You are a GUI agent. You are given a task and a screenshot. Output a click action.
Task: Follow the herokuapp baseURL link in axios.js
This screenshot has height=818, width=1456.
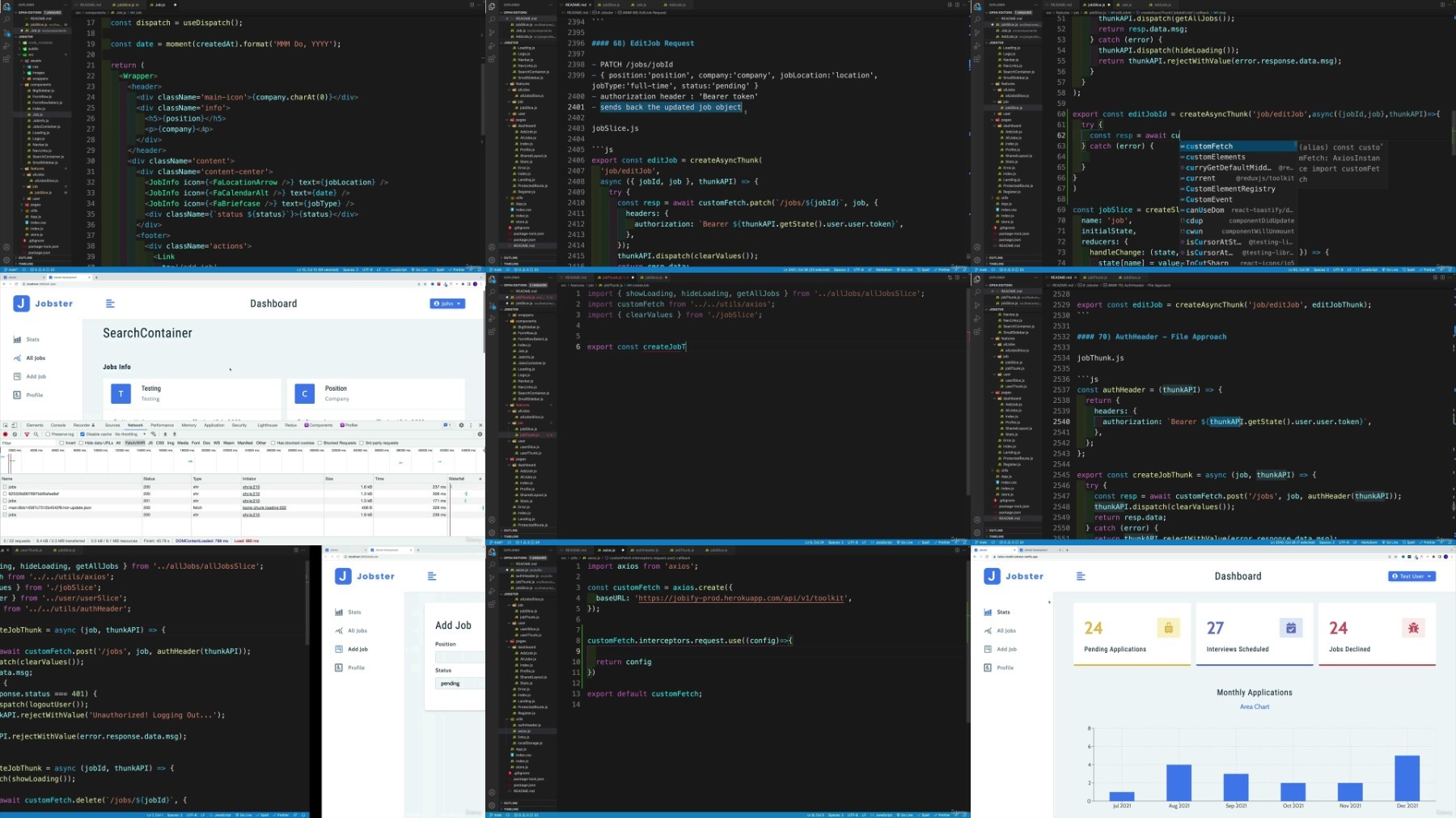coord(742,598)
